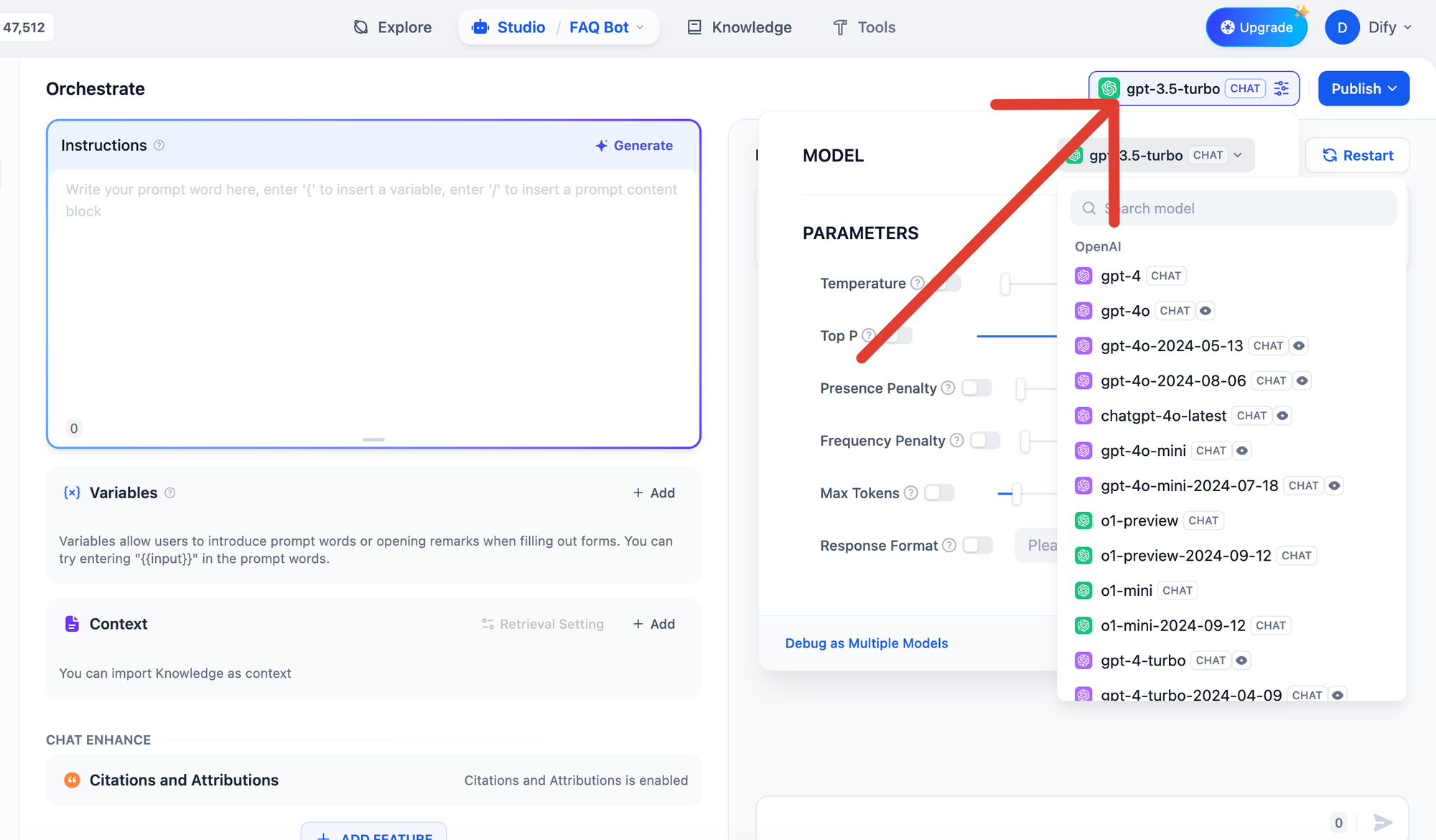Click the Variables help question icon
This screenshot has width=1436, height=840.
pos(170,493)
